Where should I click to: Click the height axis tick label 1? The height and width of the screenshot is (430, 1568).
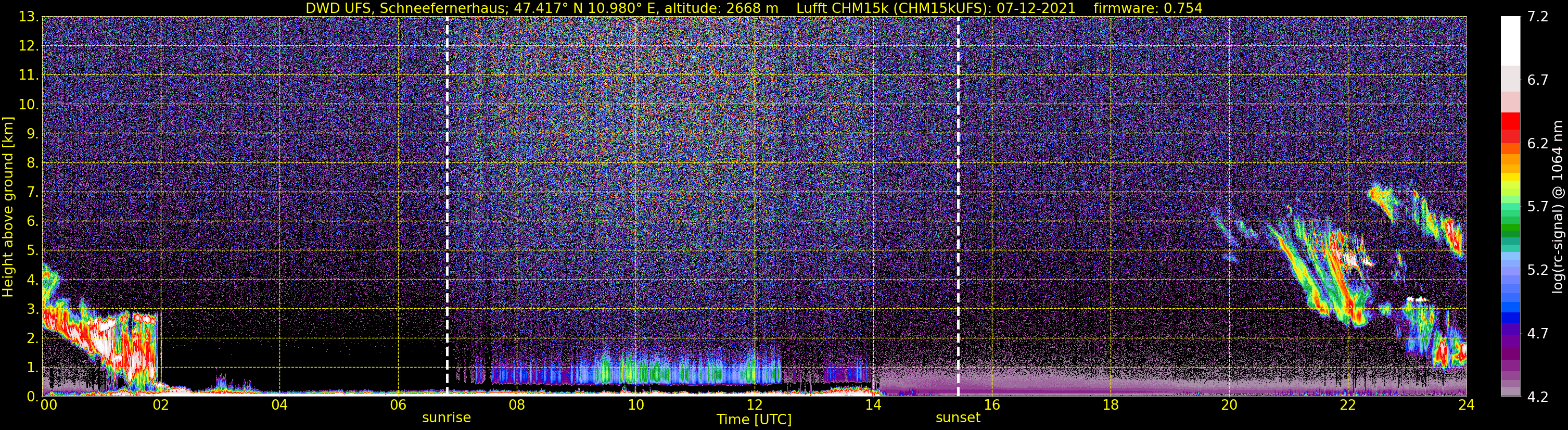(32, 367)
